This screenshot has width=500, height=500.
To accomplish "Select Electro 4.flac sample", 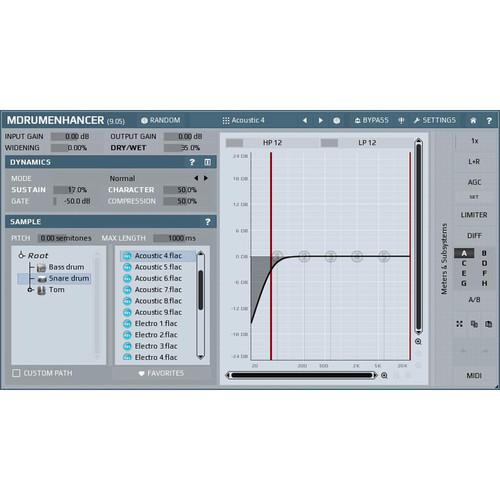I will click(158, 357).
